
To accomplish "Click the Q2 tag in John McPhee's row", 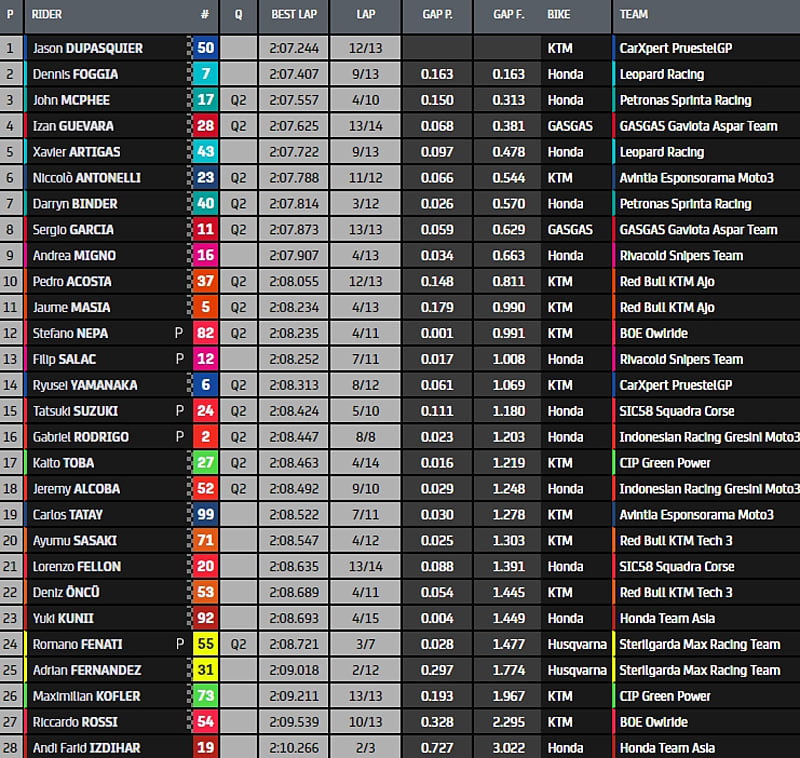I will coord(238,100).
